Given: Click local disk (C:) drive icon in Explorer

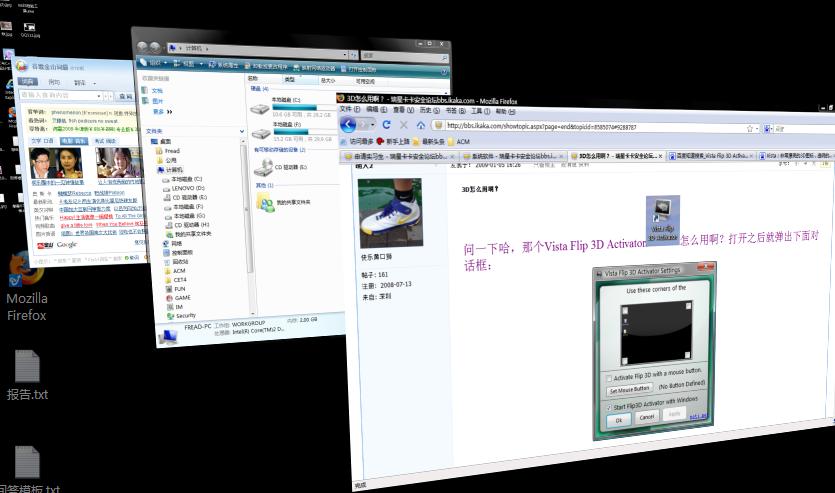Looking at the screenshot, I should 260,109.
